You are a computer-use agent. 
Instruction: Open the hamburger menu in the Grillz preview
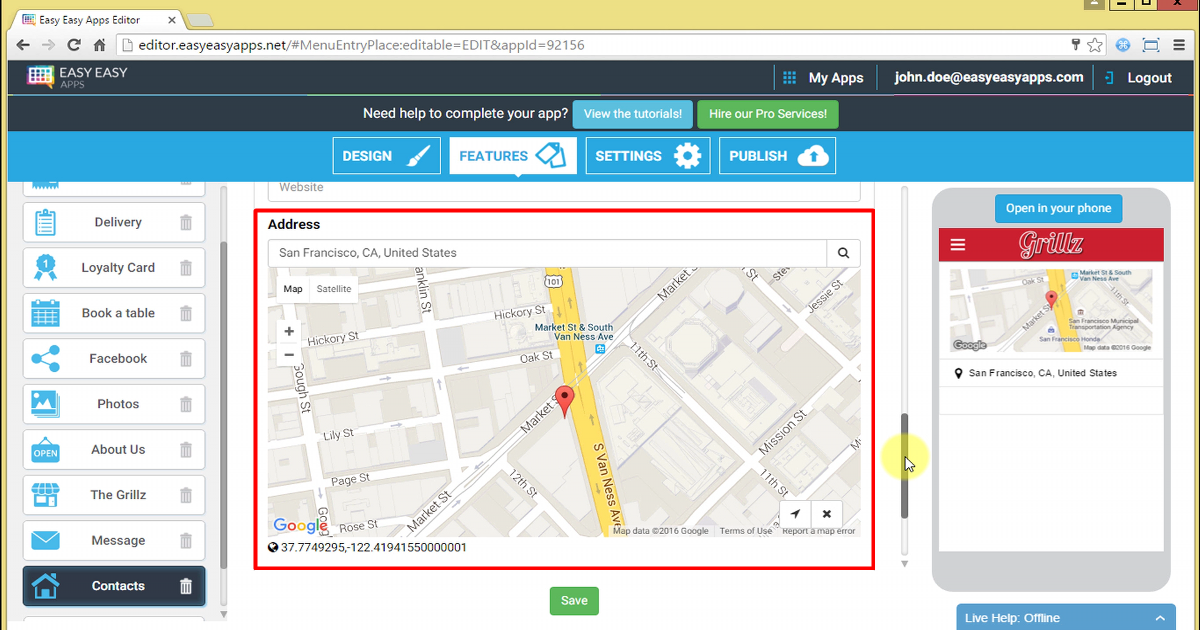[957, 244]
